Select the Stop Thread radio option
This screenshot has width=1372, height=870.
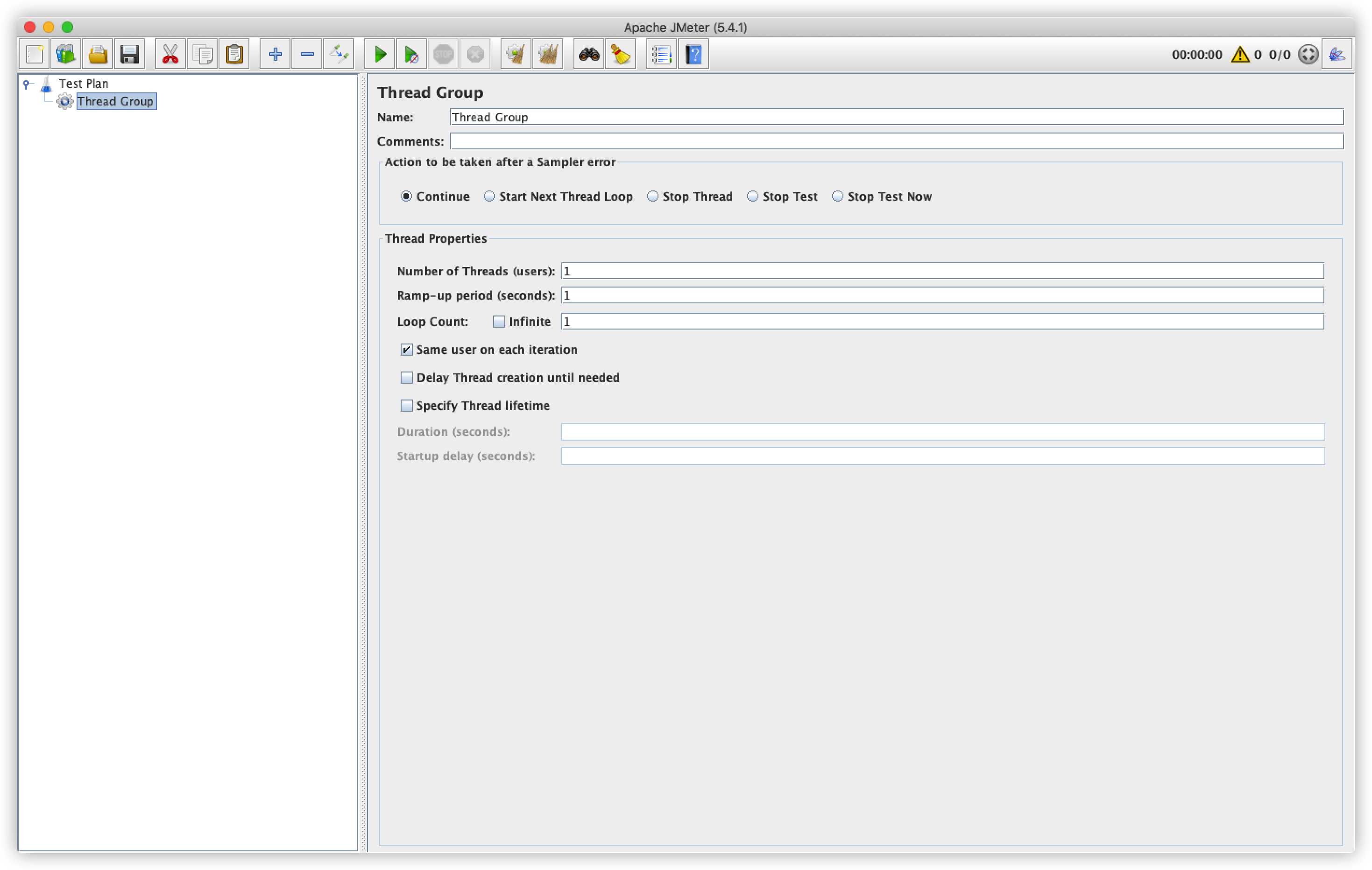pyautogui.click(x=652, y=196)
